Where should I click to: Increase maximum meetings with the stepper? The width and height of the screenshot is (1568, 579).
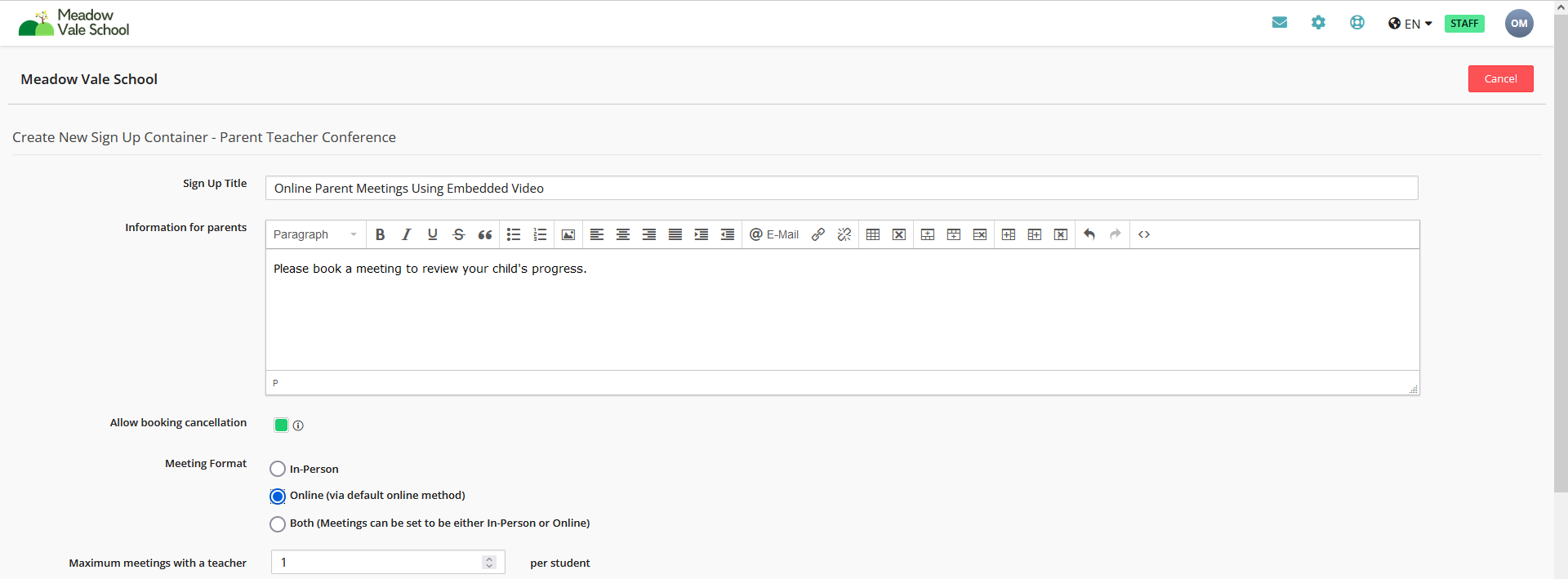click(x=489, y=559)
